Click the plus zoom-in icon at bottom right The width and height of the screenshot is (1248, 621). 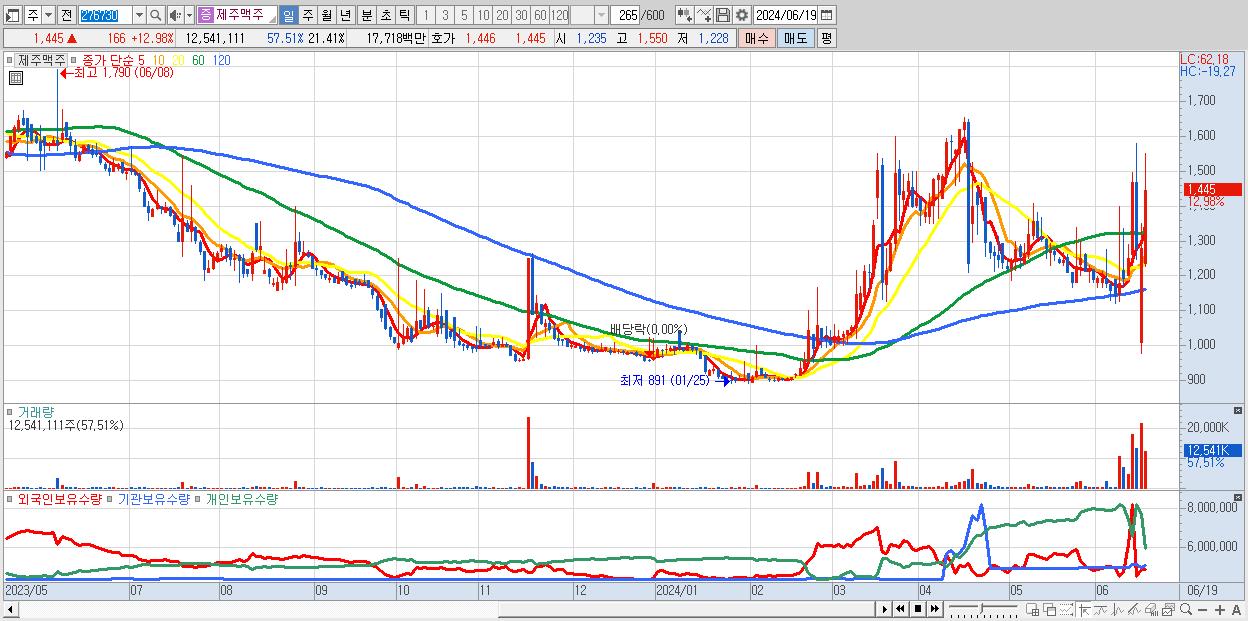click(1219, 610)
